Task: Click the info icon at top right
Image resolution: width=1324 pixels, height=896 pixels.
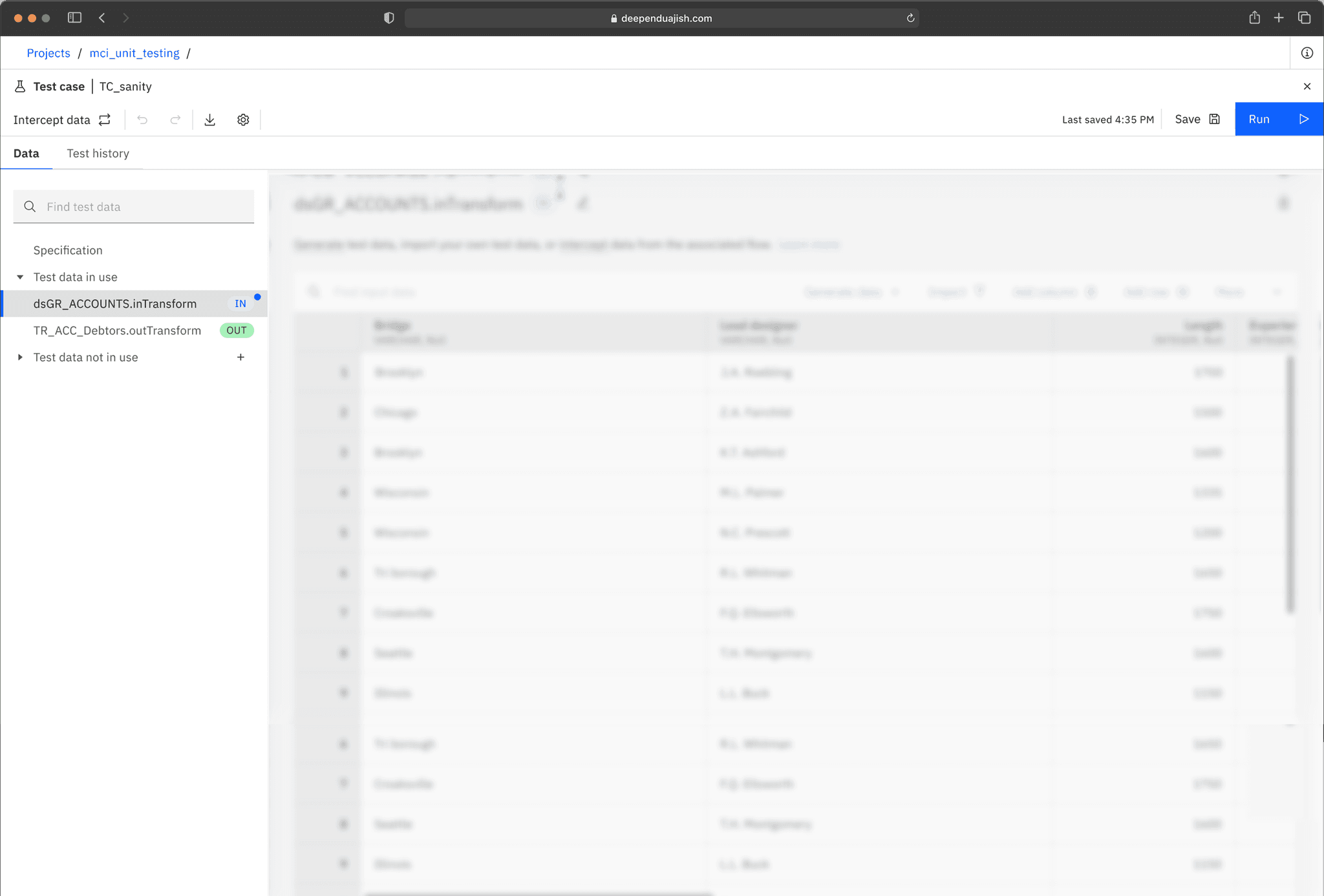Action: [x=1307, y=53]
